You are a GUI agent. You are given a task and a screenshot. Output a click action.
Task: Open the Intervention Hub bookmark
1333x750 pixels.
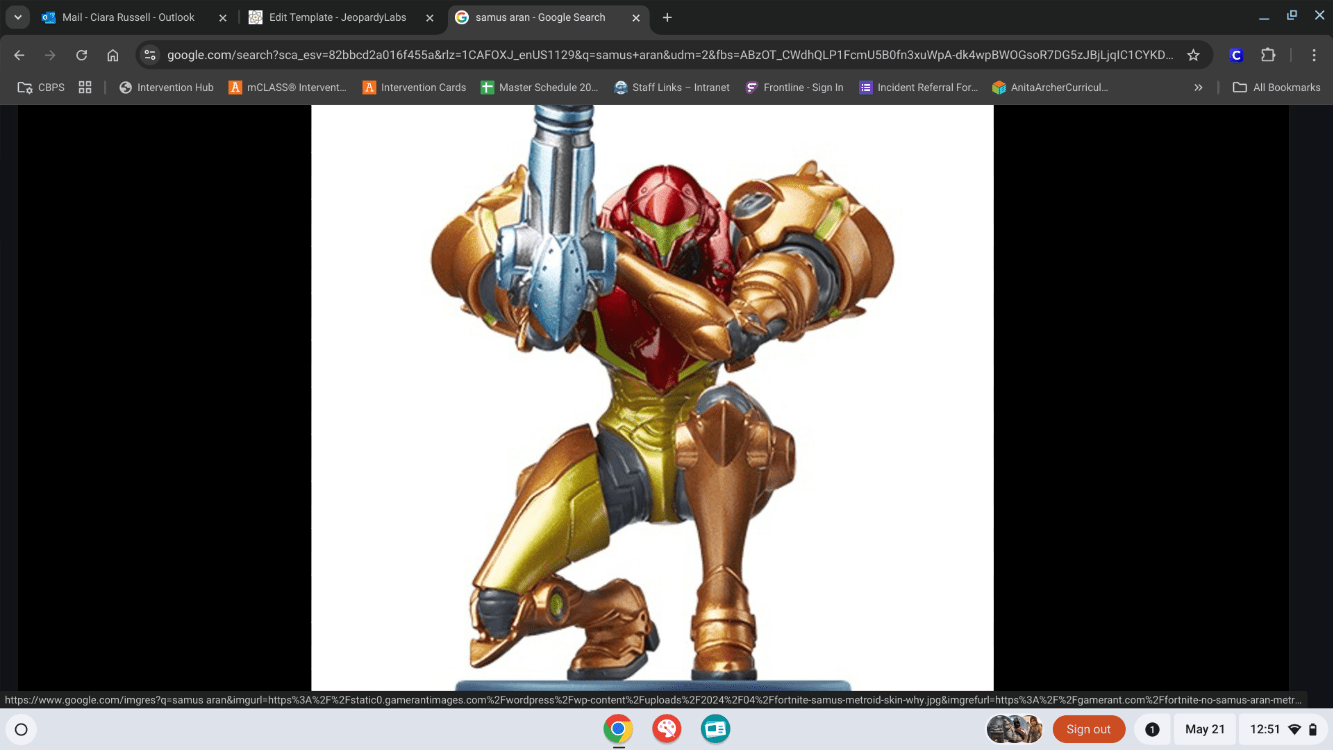pos(166,87)
